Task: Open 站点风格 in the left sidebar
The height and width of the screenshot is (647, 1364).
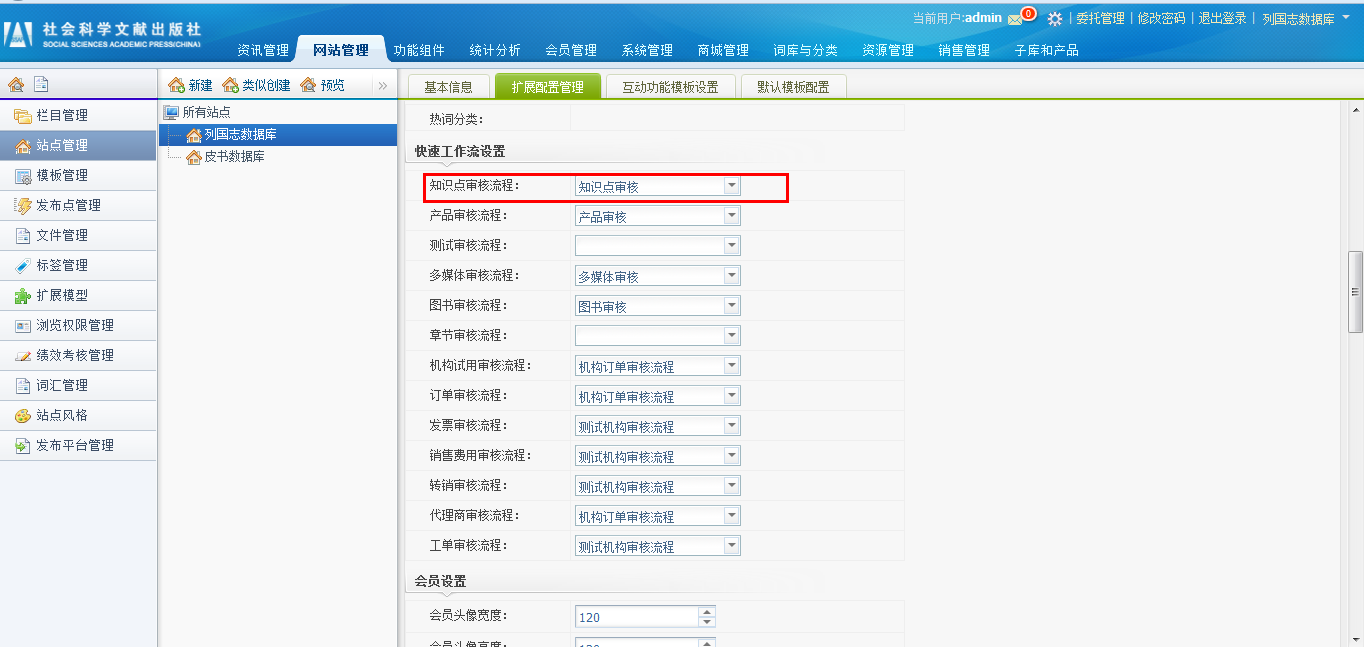Action: click(x=62, y=416)
